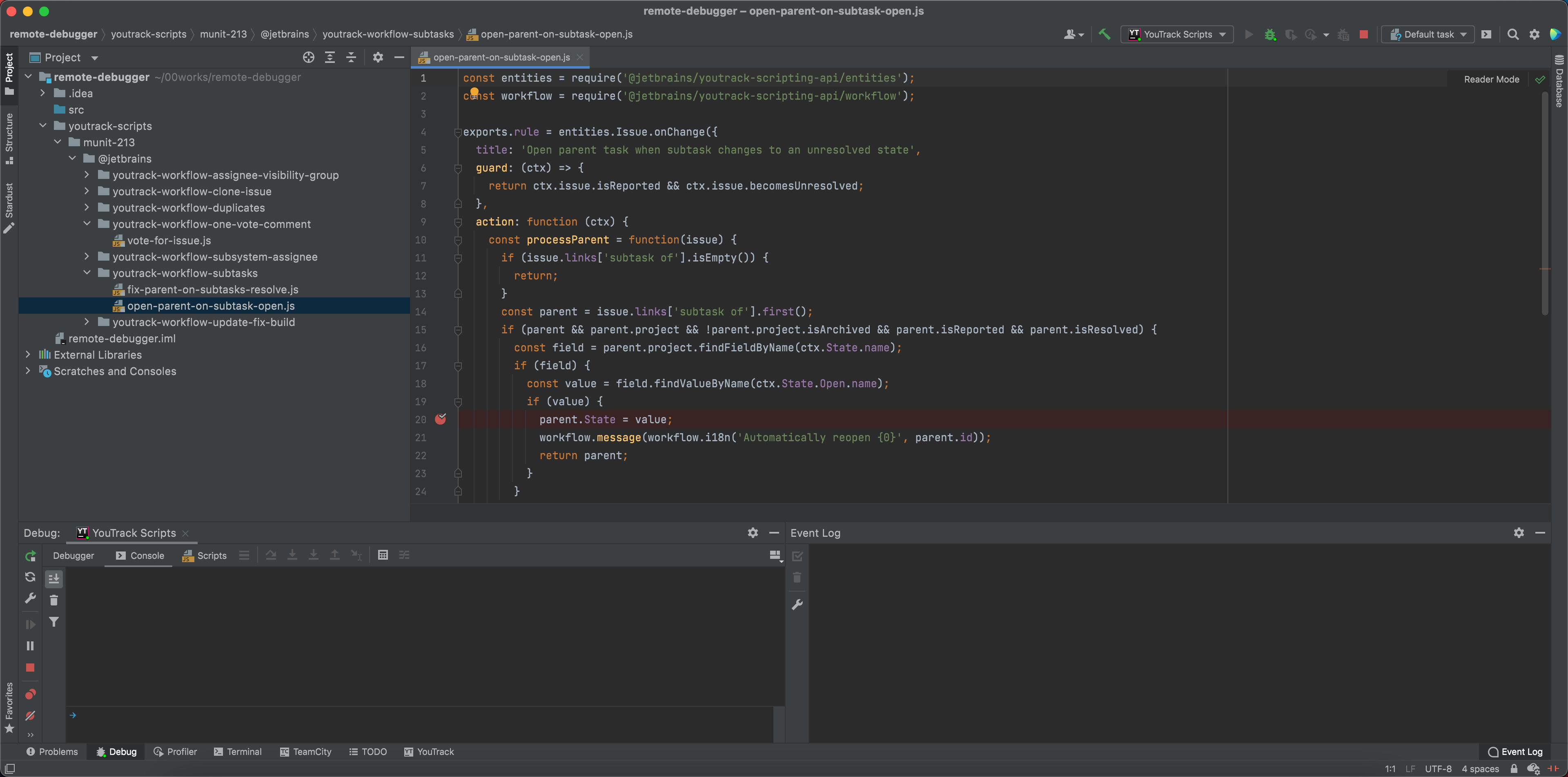Click the editor vertical scrollbar

point(1544,204)
